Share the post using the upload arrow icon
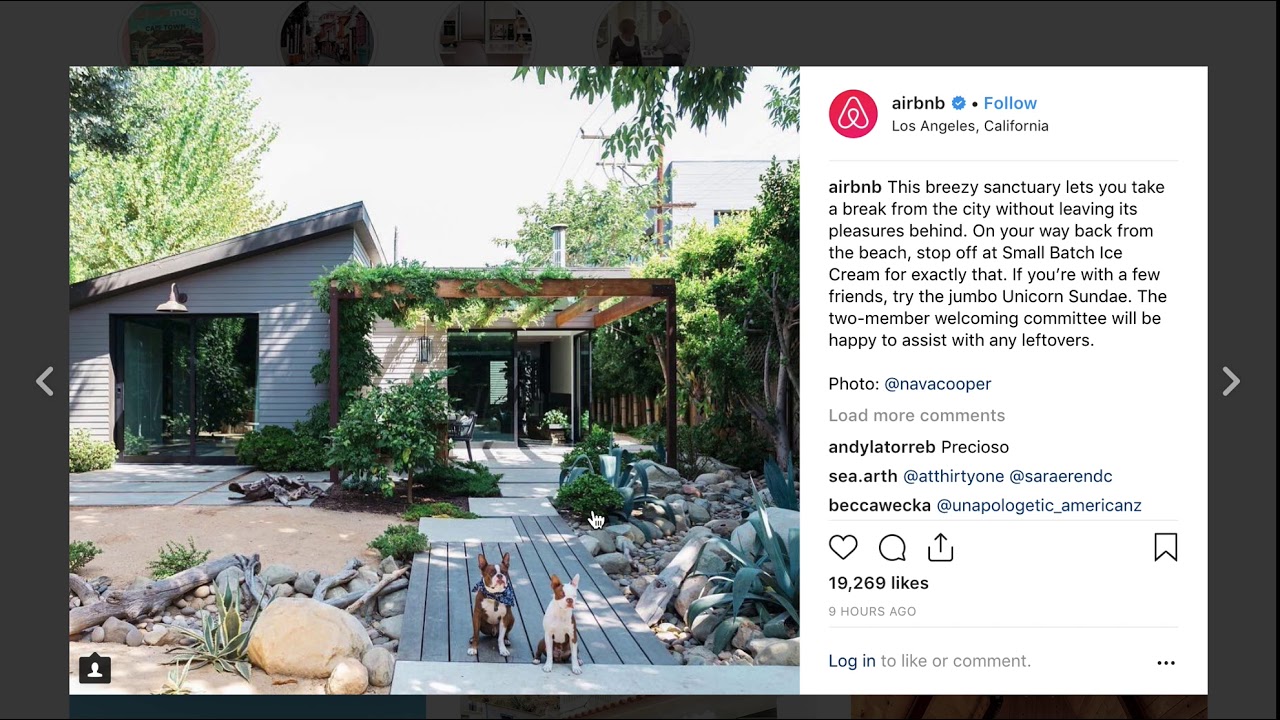Image resolution: width=1280 pixels, height=720 pixels. 941,546
